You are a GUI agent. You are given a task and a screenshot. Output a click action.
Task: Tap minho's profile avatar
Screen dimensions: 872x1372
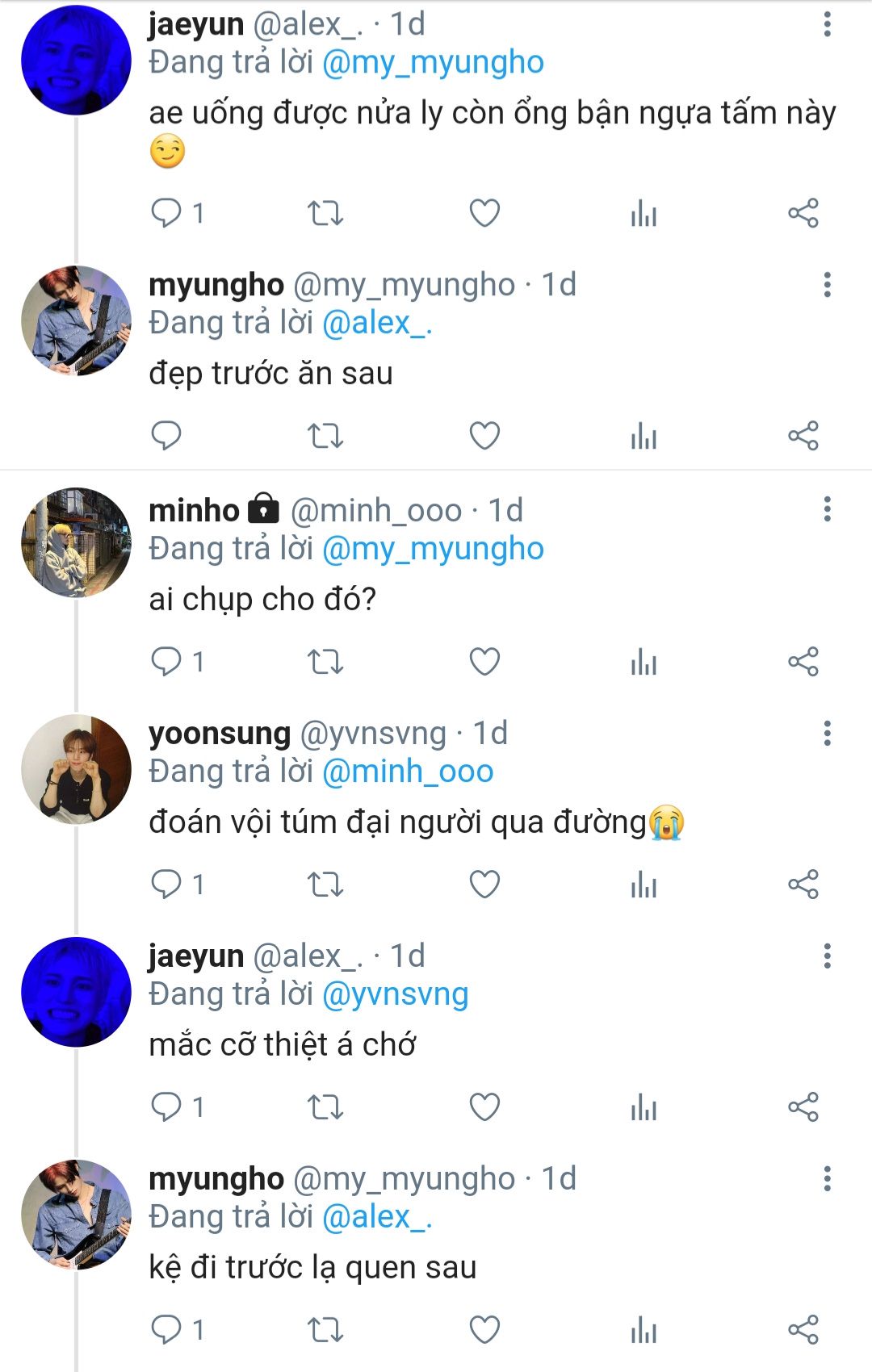pyautogui.click(x=76, y=542)
